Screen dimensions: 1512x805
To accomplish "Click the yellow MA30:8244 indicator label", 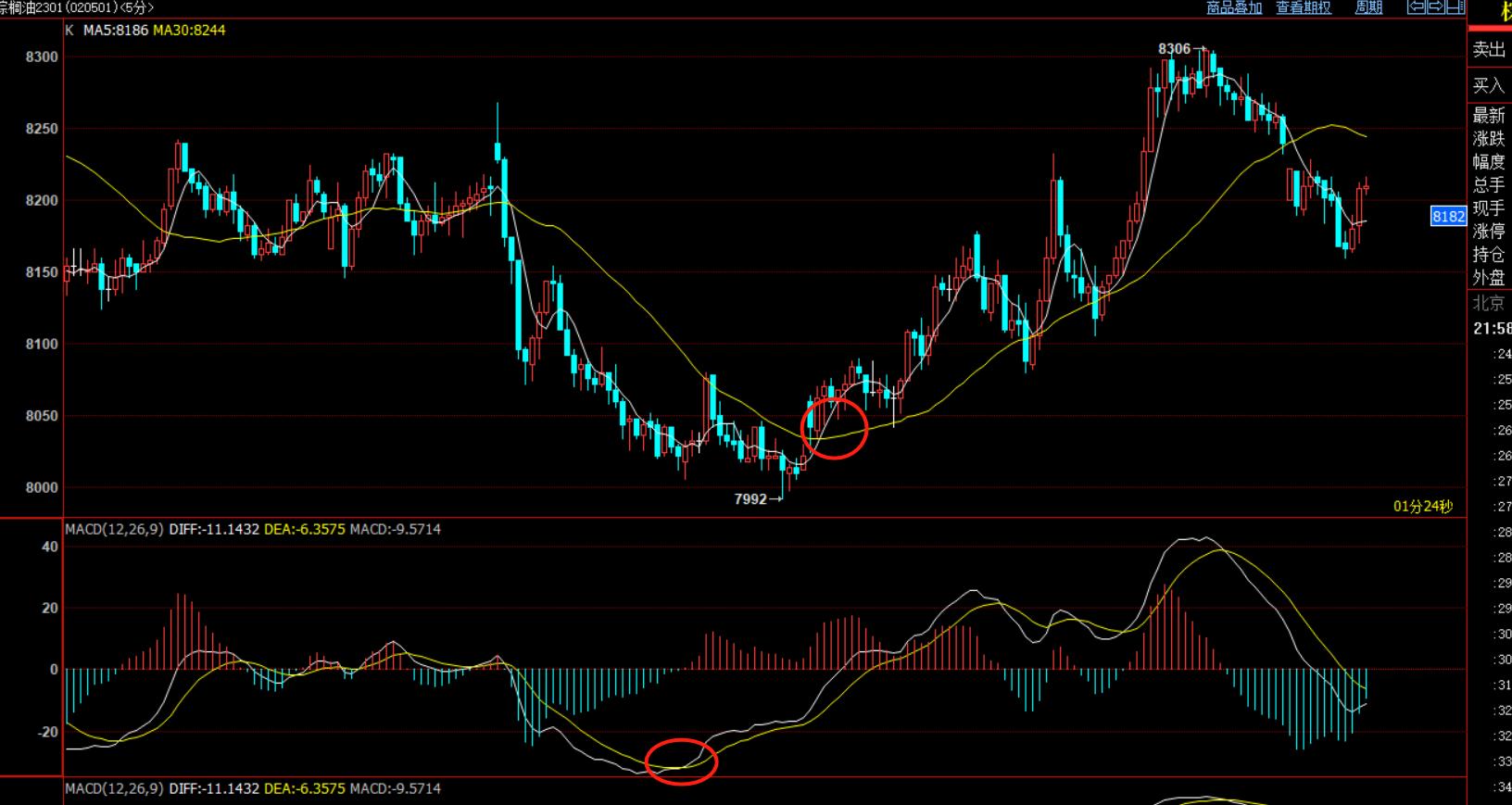I will (x=189, y=31).
